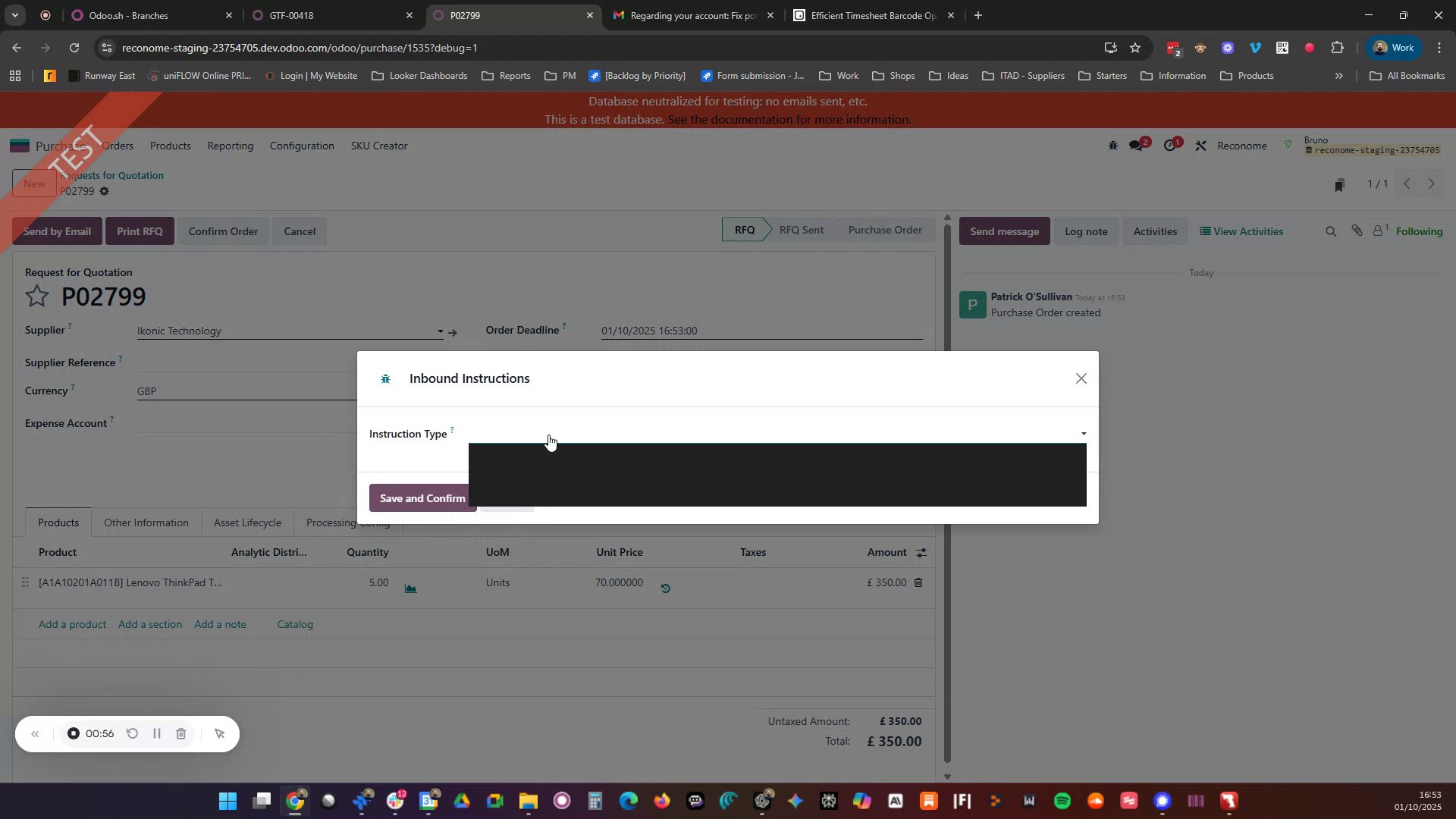This screenshot has width=1456, height=819.
Task: Open the Configuration menu
Action: pos(301,146)
